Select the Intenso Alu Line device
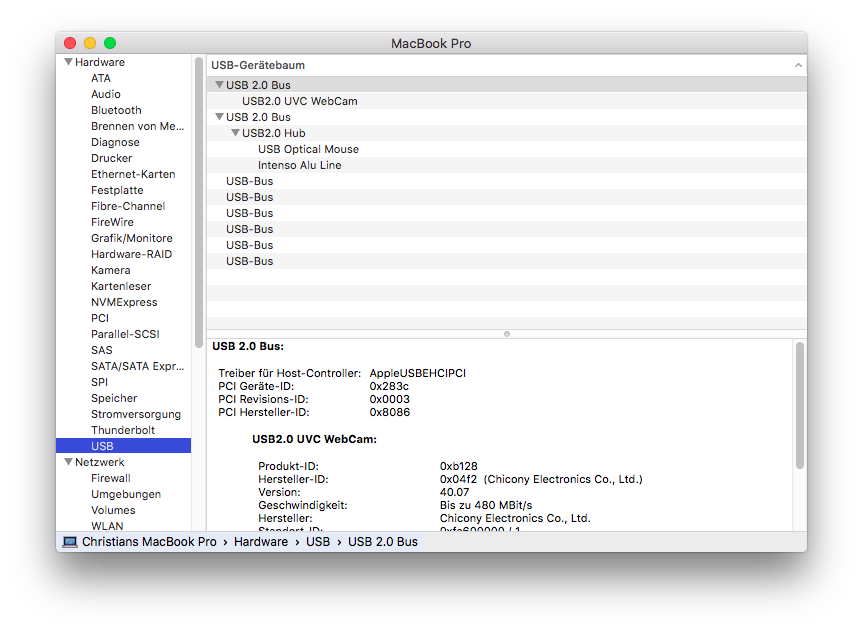 pos(299,165)
